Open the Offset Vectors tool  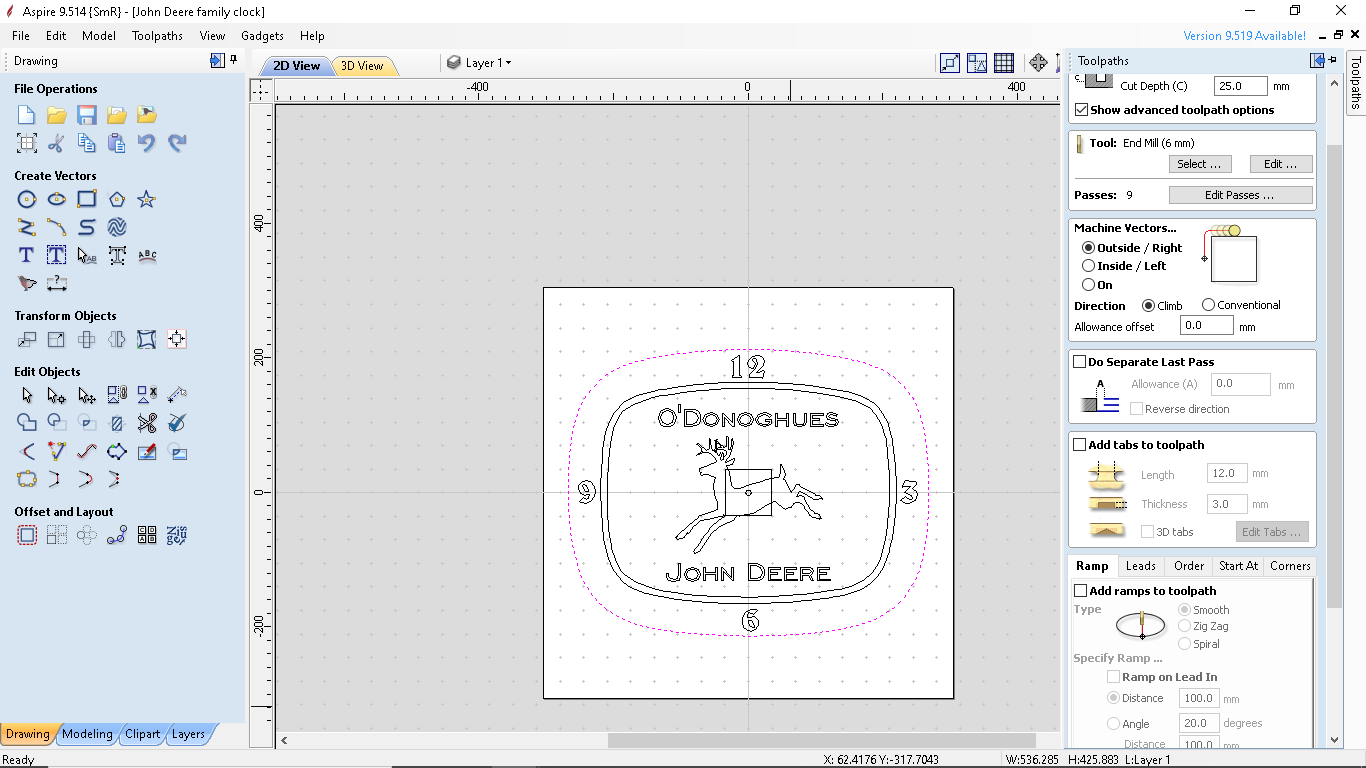click(x=27, y=534)
